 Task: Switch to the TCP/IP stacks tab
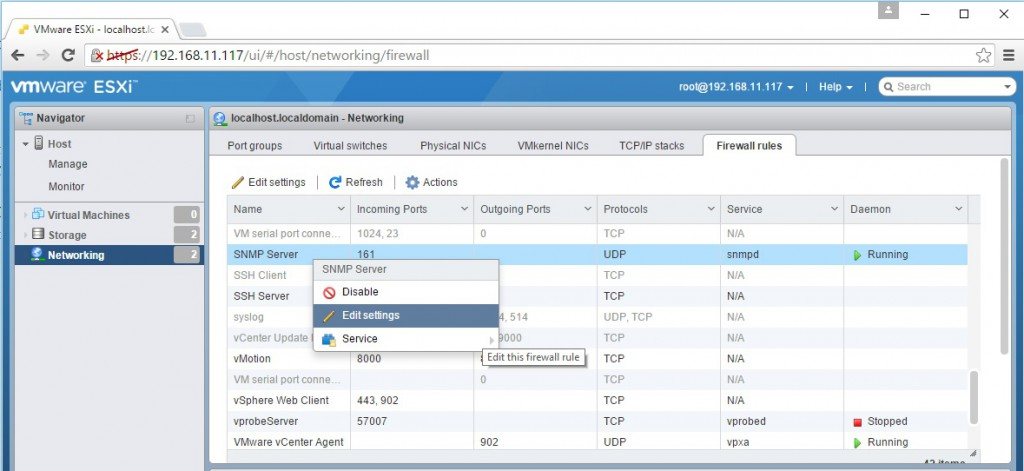point(652,146)
